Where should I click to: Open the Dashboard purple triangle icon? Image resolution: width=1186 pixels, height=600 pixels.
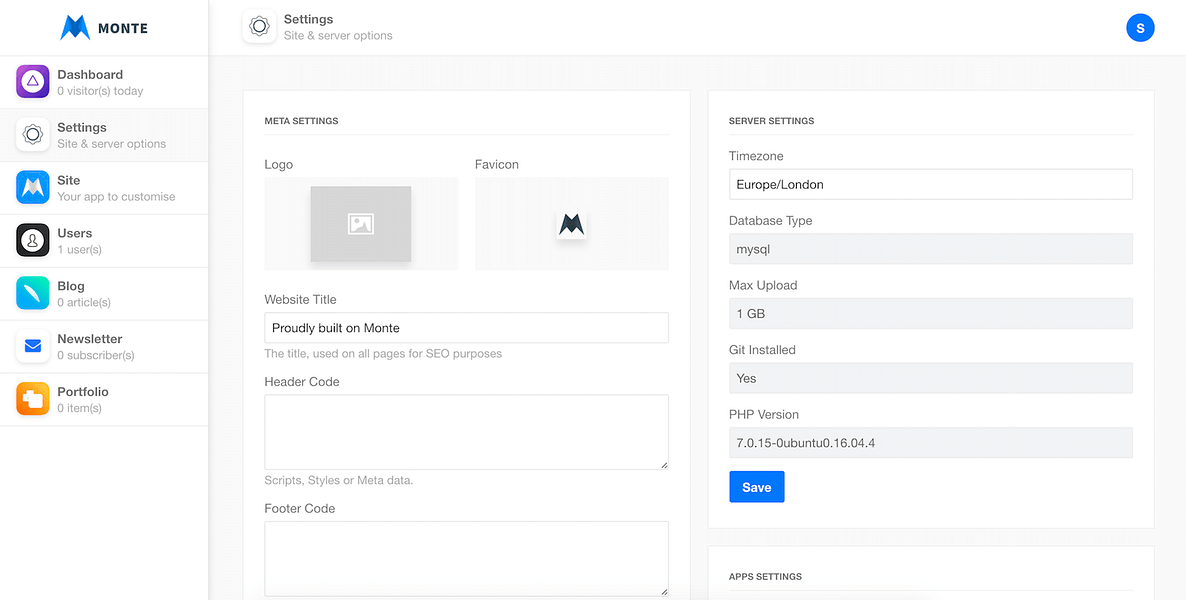[33, 82]
